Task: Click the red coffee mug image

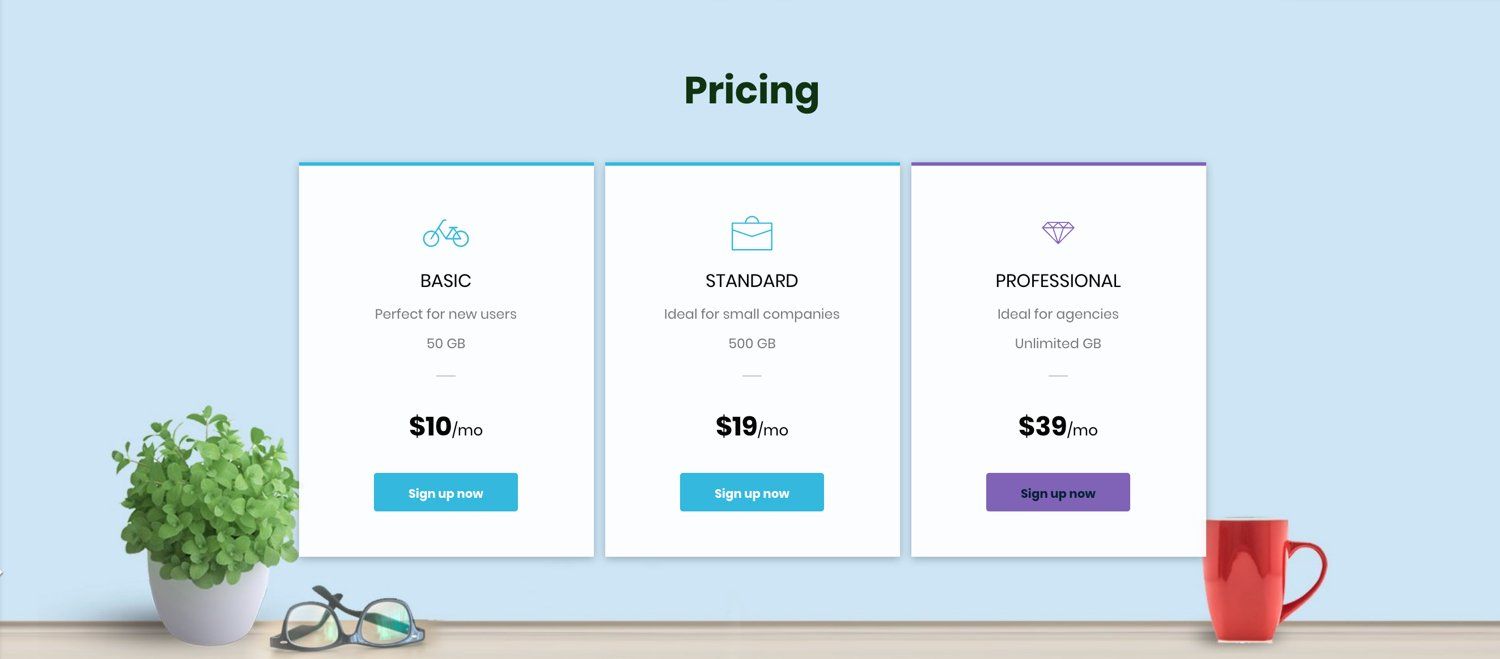Action: (x=1262, y=578)
